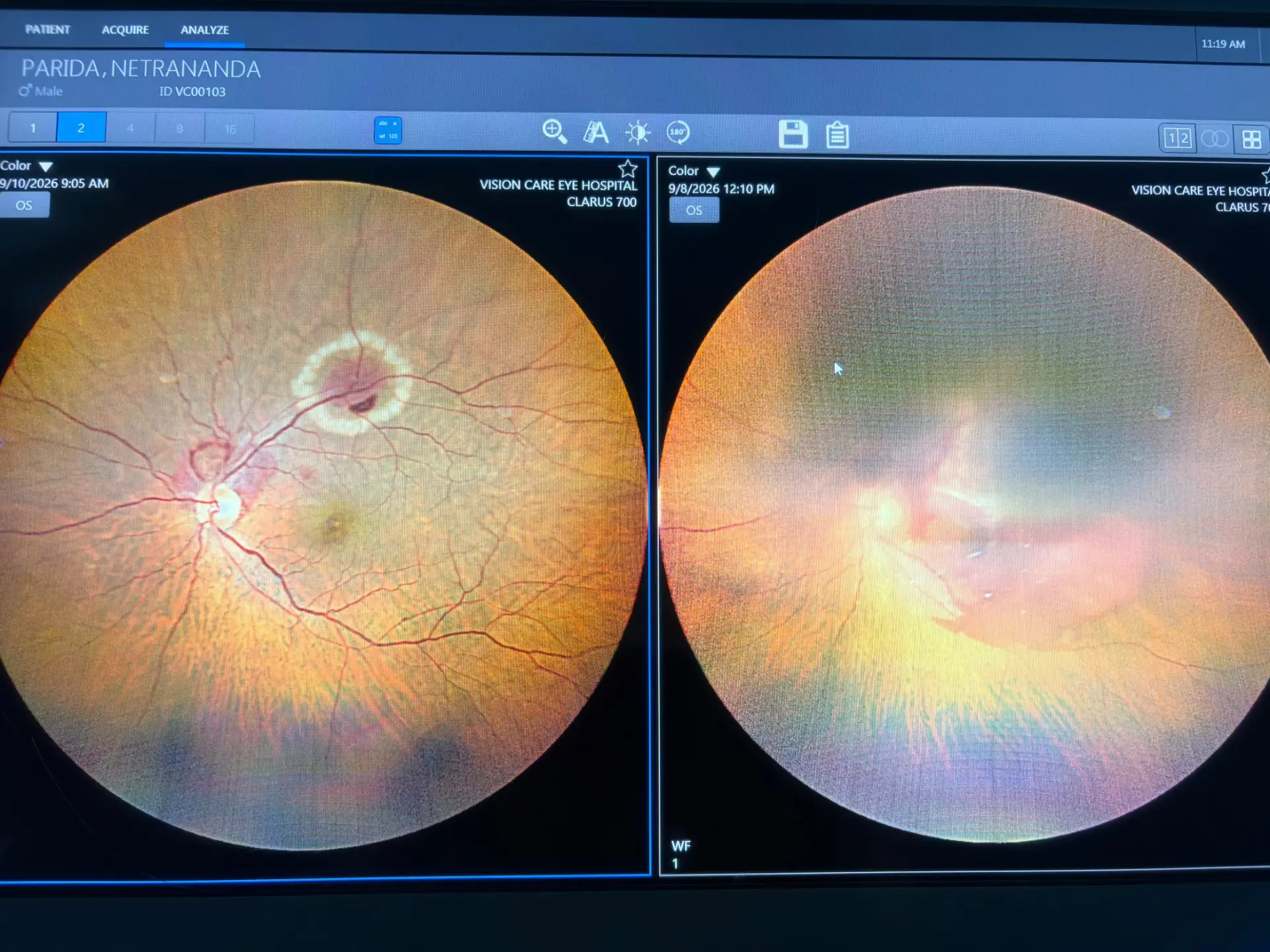Favorite the left image with the star

coord(628,169)
